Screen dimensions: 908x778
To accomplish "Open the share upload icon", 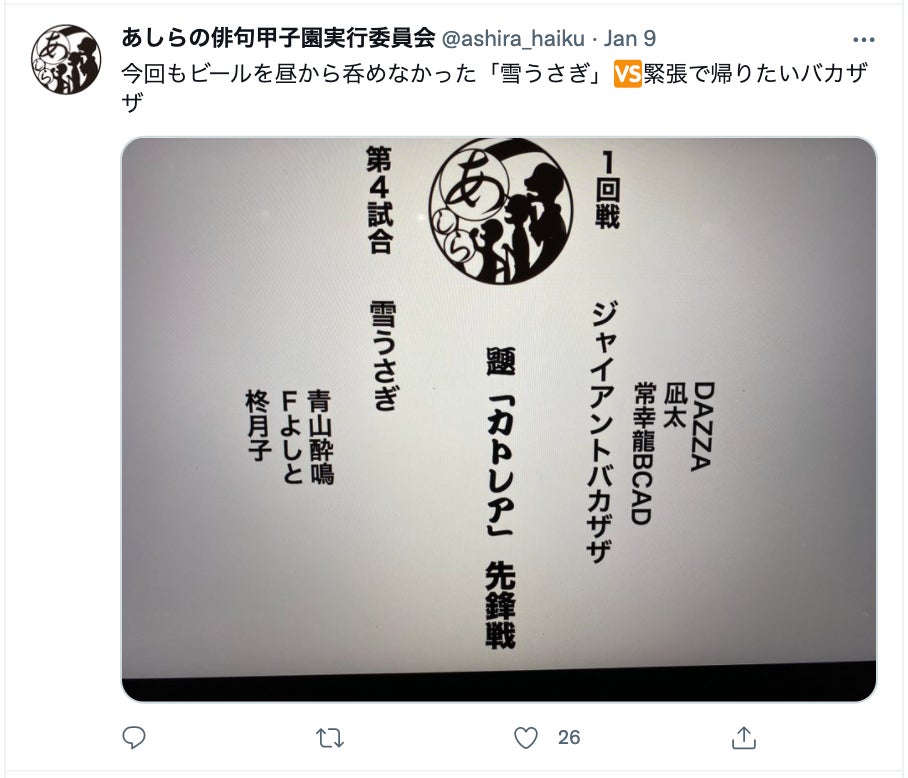I will (744, 738).
